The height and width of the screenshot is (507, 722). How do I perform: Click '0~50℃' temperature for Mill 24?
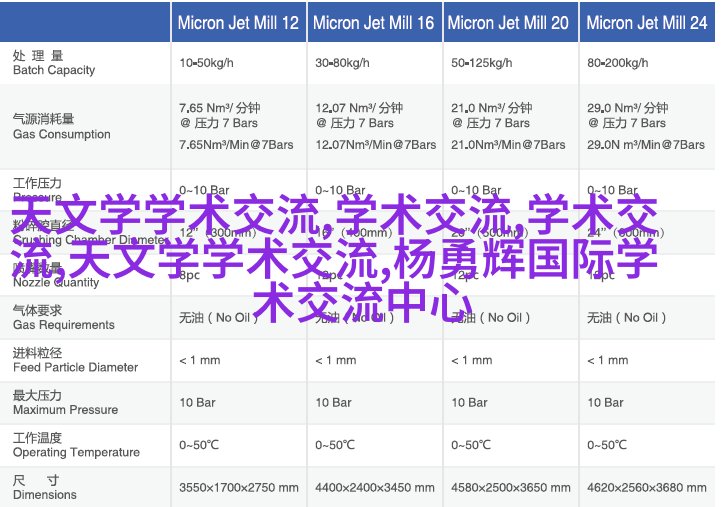tap(607, 445)
